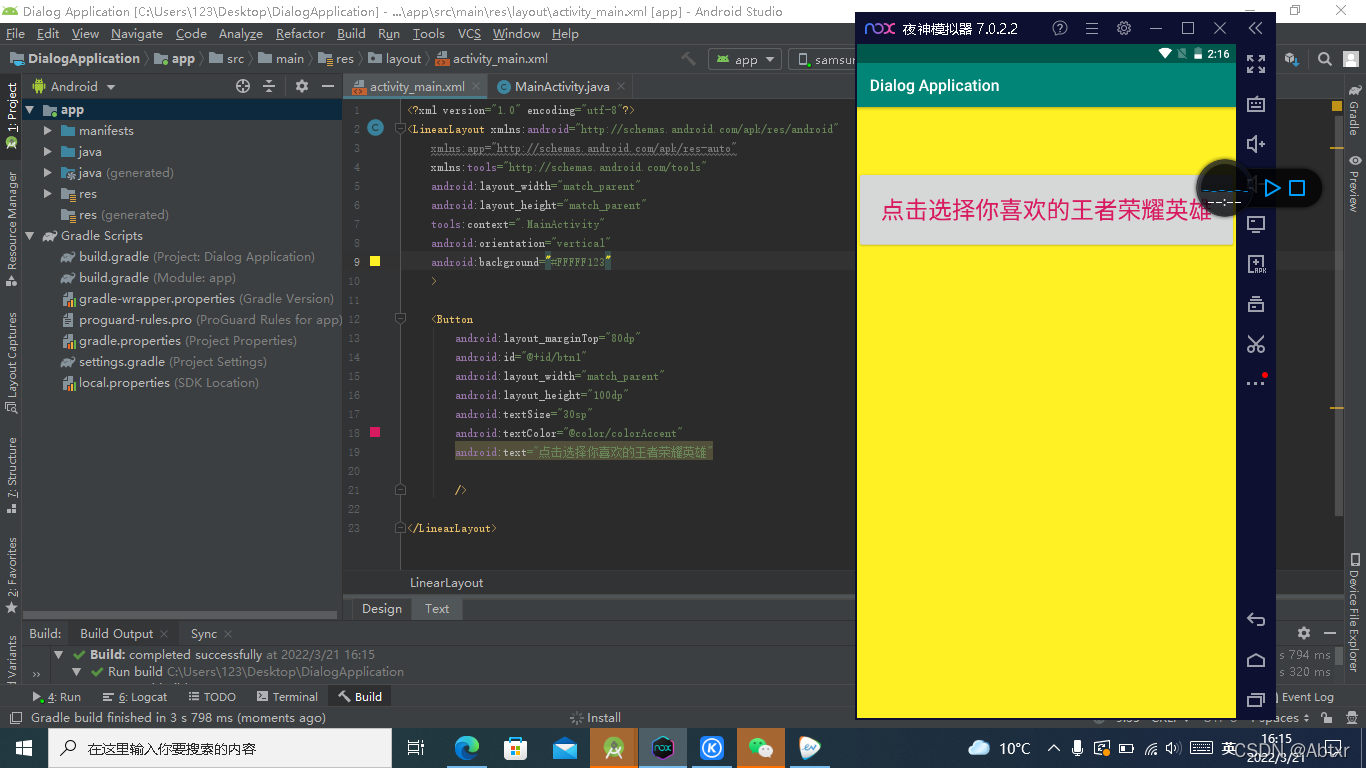Viewport: 1366px width, 768px height.
Task: Tap the Nox back arrow button
Action: (1256, 620)
